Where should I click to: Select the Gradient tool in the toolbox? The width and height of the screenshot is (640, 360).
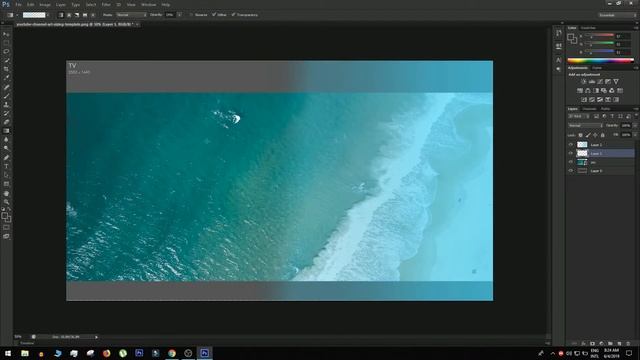(x=6, y=131)
